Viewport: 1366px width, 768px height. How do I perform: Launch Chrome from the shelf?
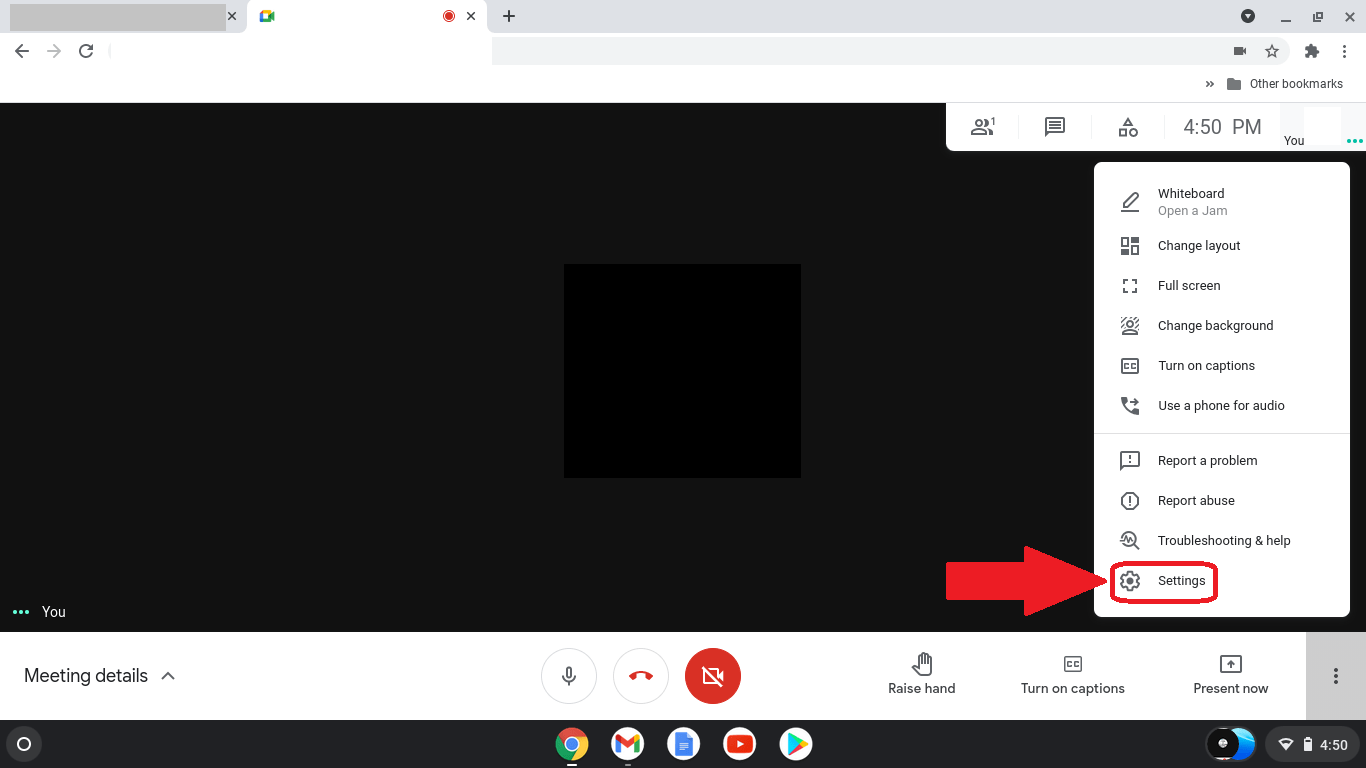[572, 744]
